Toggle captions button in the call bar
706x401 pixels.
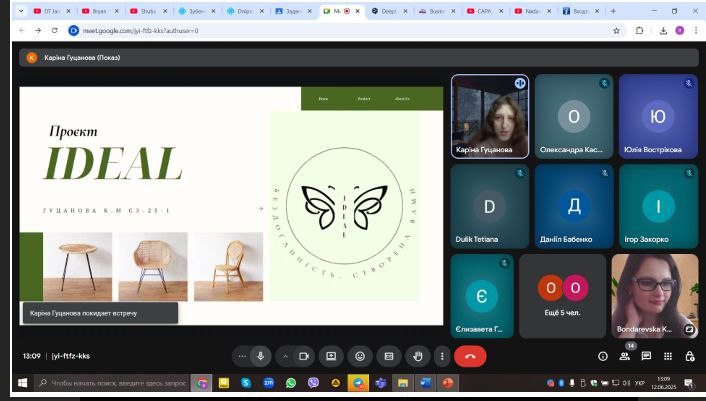tap(389, 356)
